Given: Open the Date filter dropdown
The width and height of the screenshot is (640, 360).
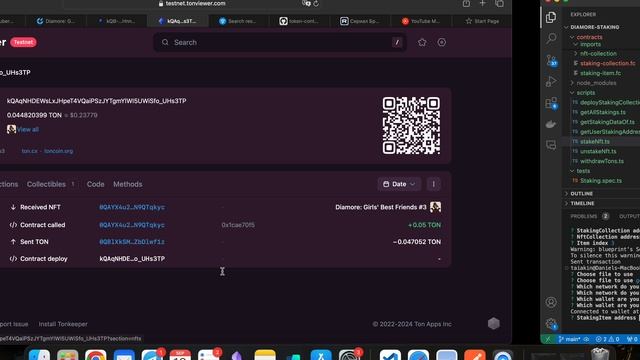Looking at the screenshot, I should tap(399, 184).
